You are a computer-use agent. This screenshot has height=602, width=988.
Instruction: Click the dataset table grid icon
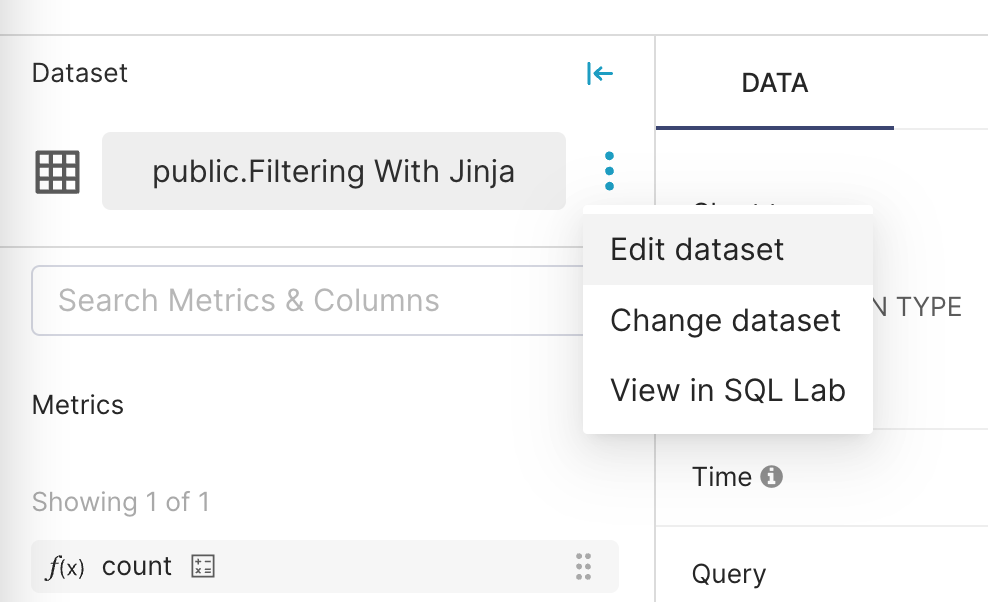(57, 172)
